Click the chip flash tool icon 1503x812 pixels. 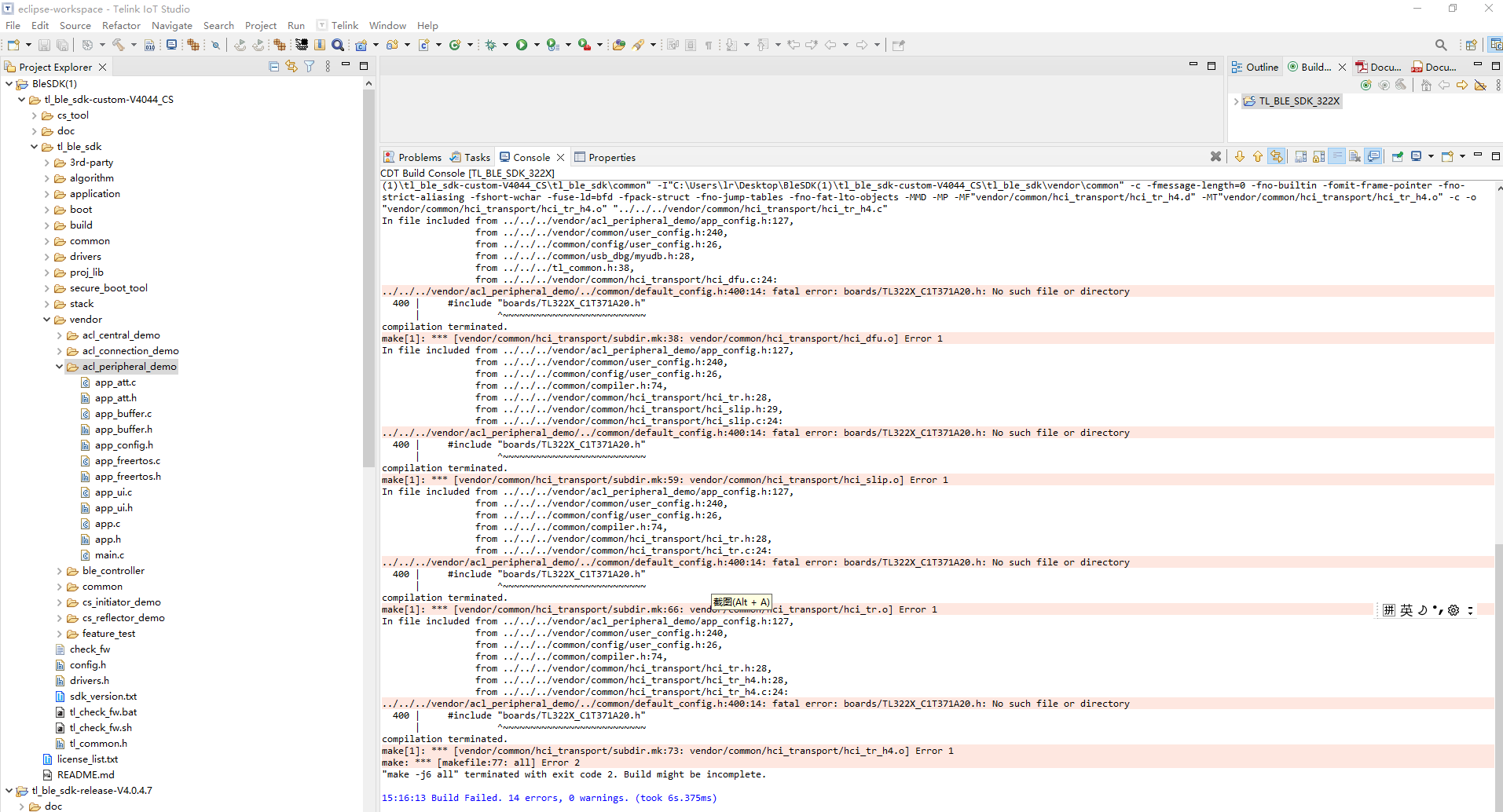tap(302, 45)
